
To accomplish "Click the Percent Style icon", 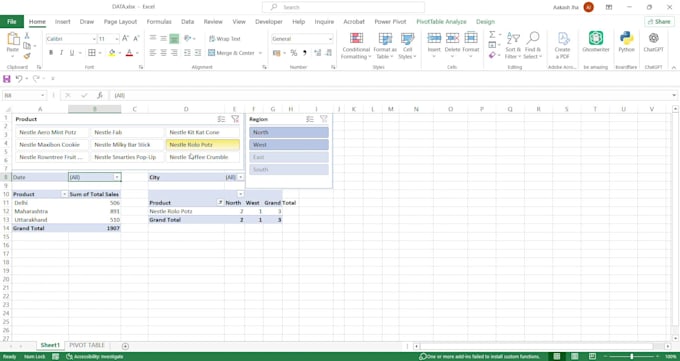I will click(x=294, y=53).
